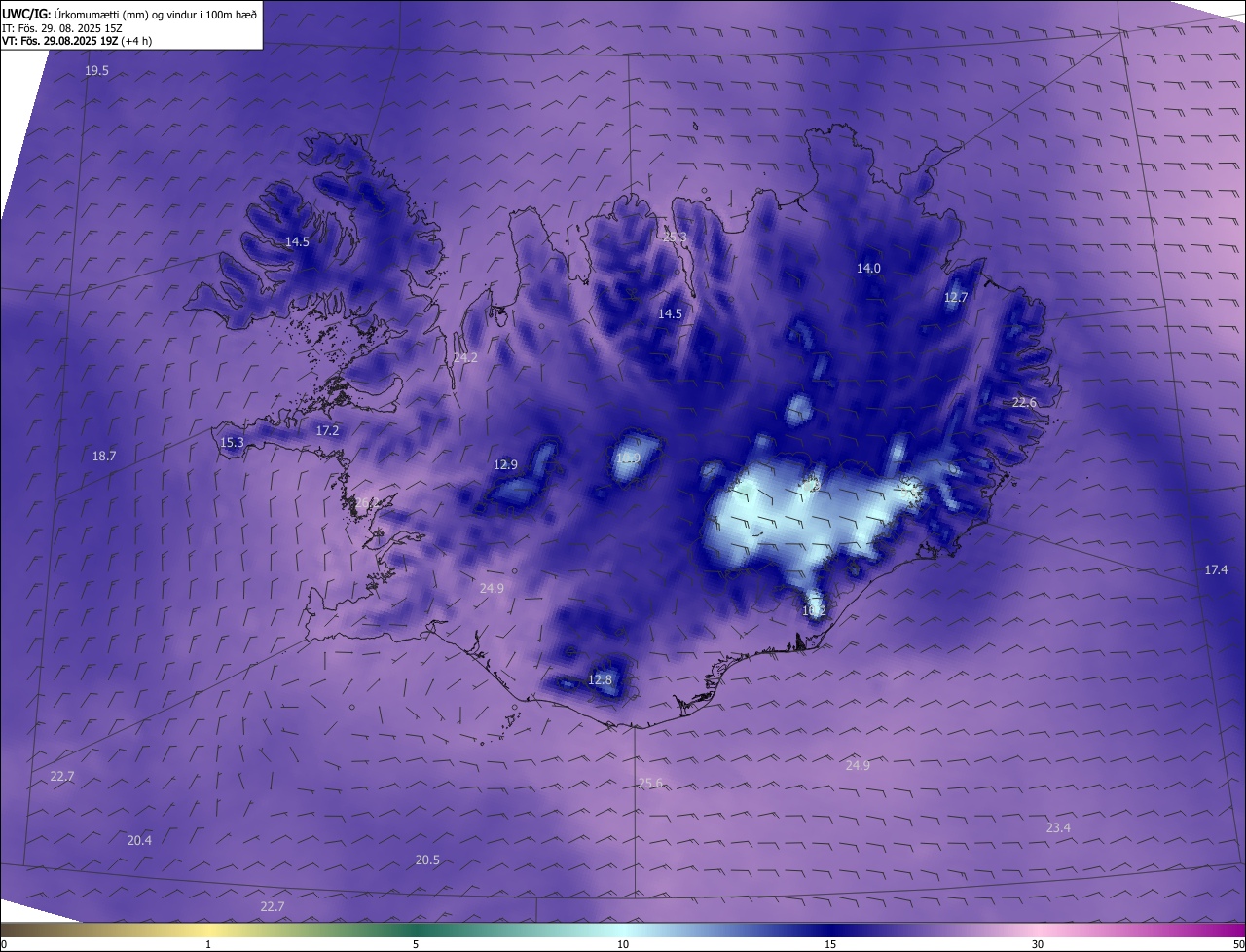This screenshot has height=952, width=1246.
Task: Click the legend tick labeled 5
Action: 416,944
